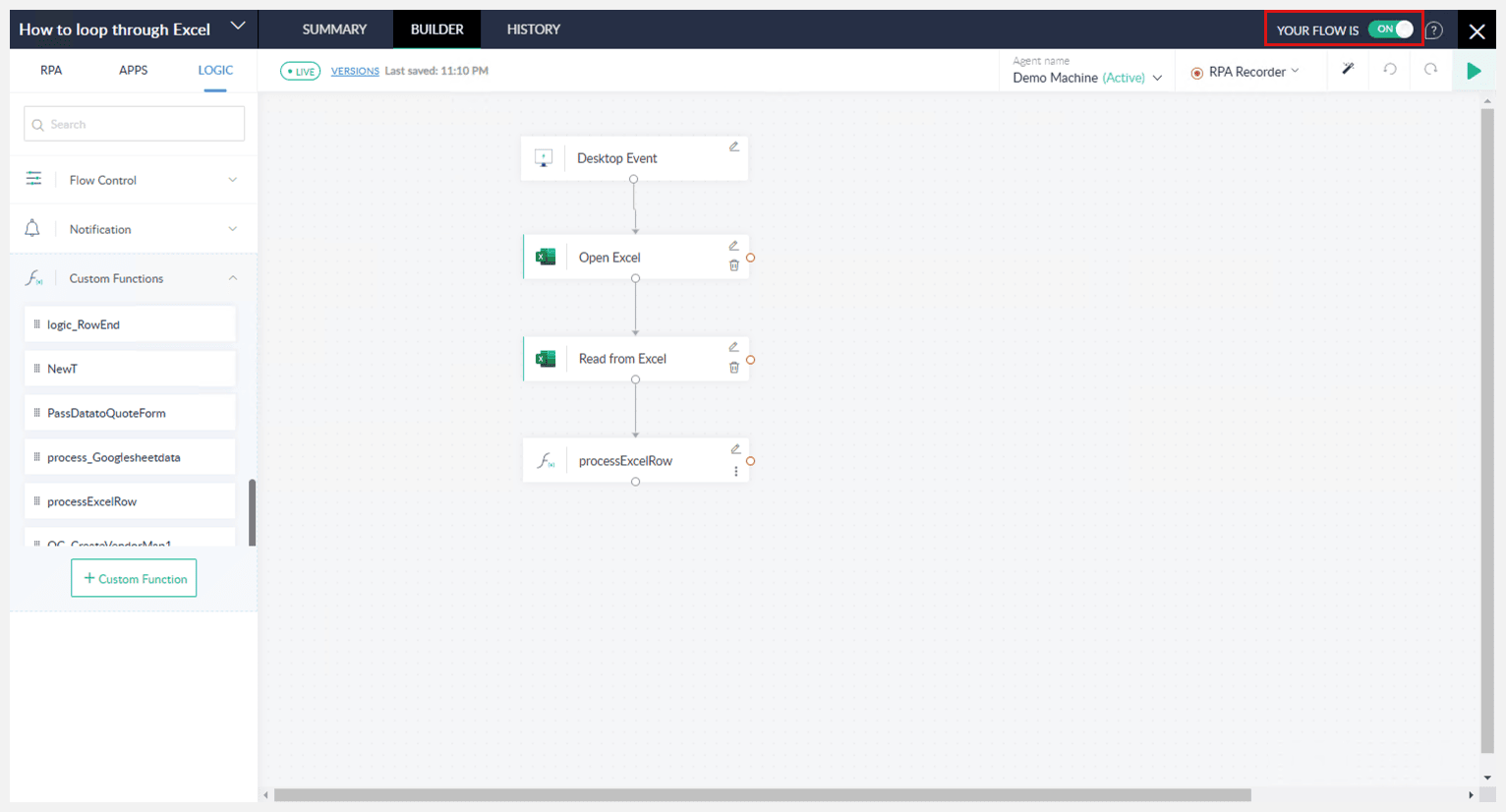Click the custom functions list scrollbar
The height and width of the screenshot is (812, 1506).
tap(252, 512)
